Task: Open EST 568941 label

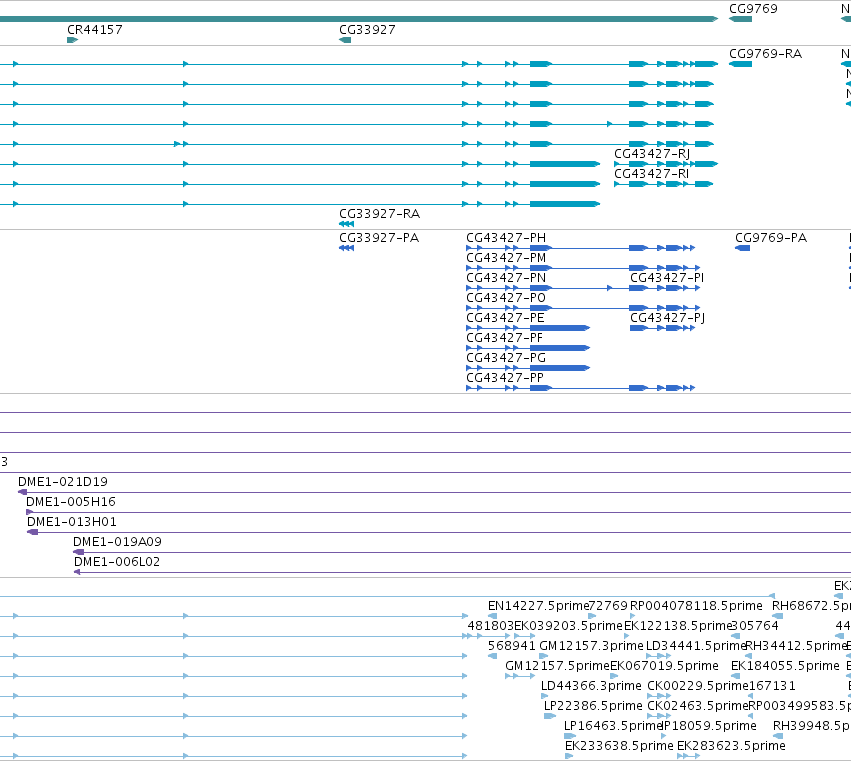Action: (x=512, y=646)
